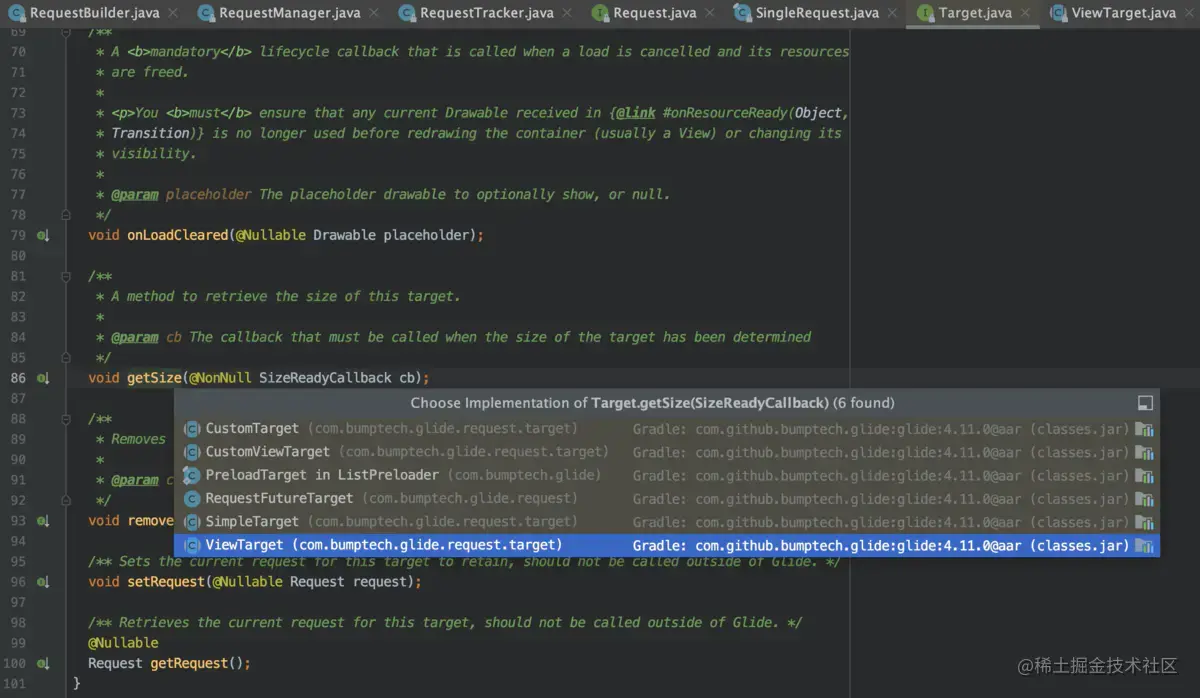Click the class icon beside ViewTarget in popup
The width and height of the screenshot is (1200, 698).
click(192, 545)
